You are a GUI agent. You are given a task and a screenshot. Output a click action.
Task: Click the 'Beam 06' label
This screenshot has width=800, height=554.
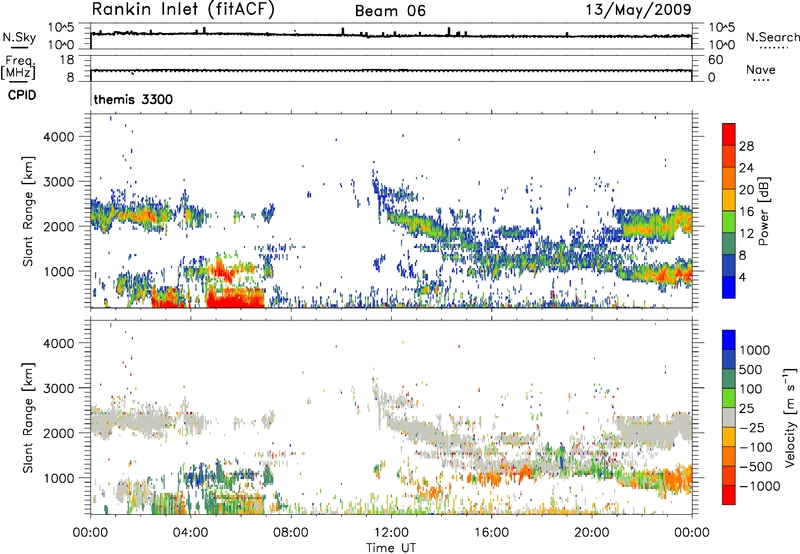(390, 11)
